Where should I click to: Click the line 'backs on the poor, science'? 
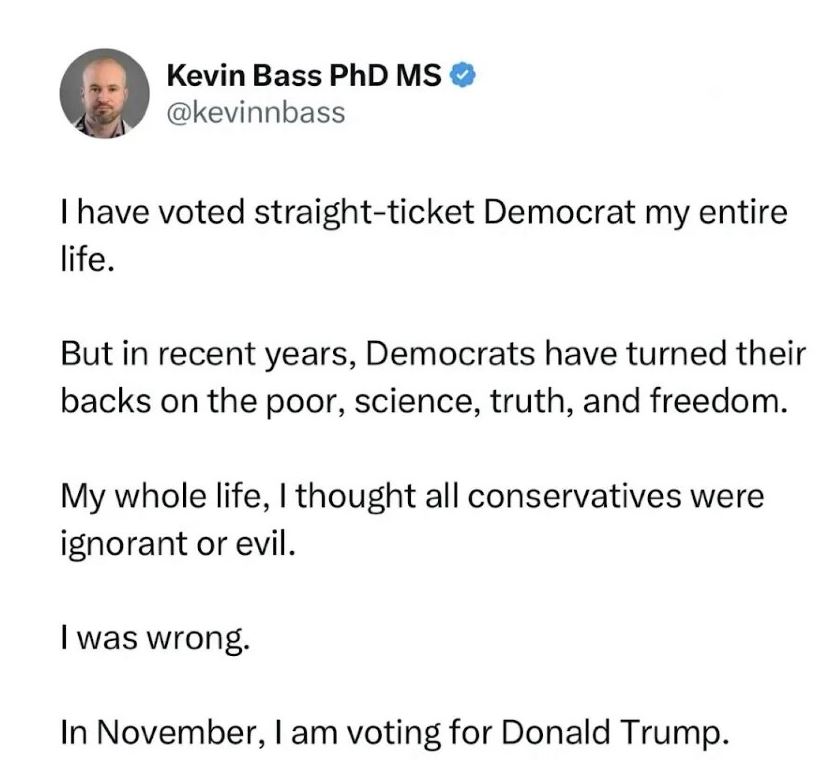(424, 401)
